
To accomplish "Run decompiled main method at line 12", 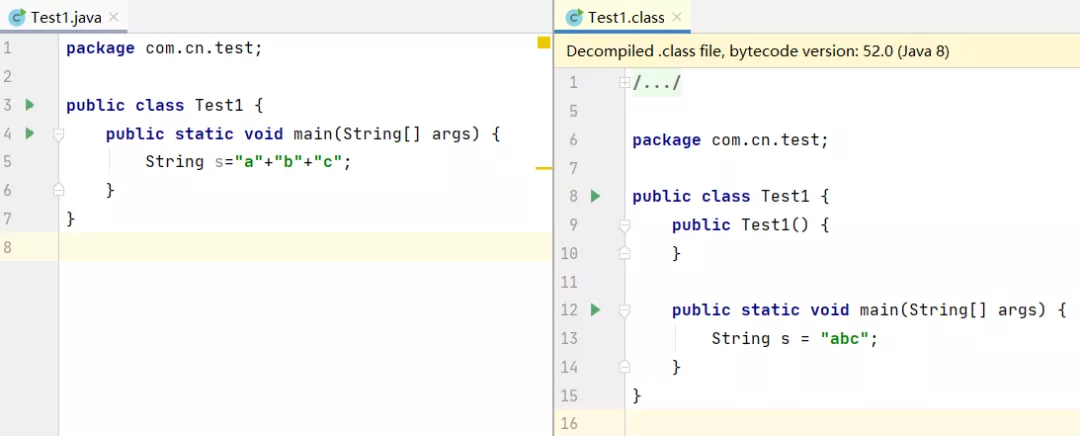I will pyautogui.click(x=596, y=310).
